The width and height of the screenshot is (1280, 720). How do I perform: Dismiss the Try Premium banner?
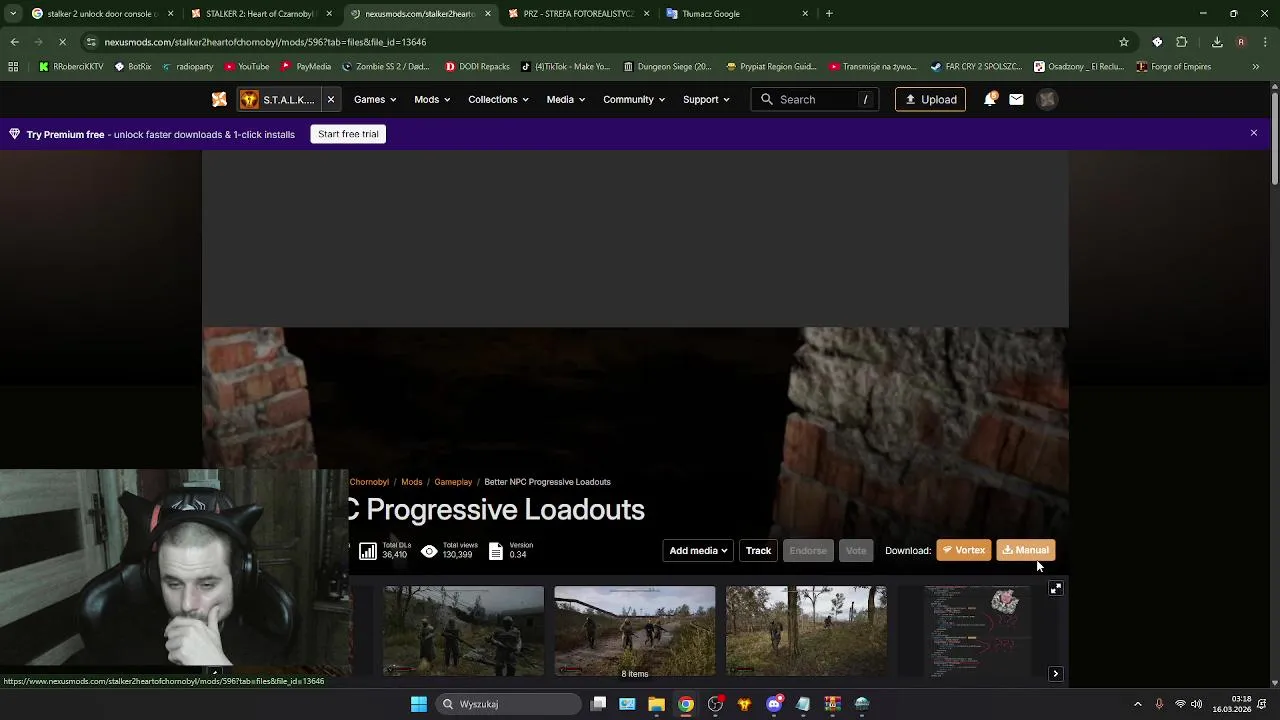point(1253,133)
